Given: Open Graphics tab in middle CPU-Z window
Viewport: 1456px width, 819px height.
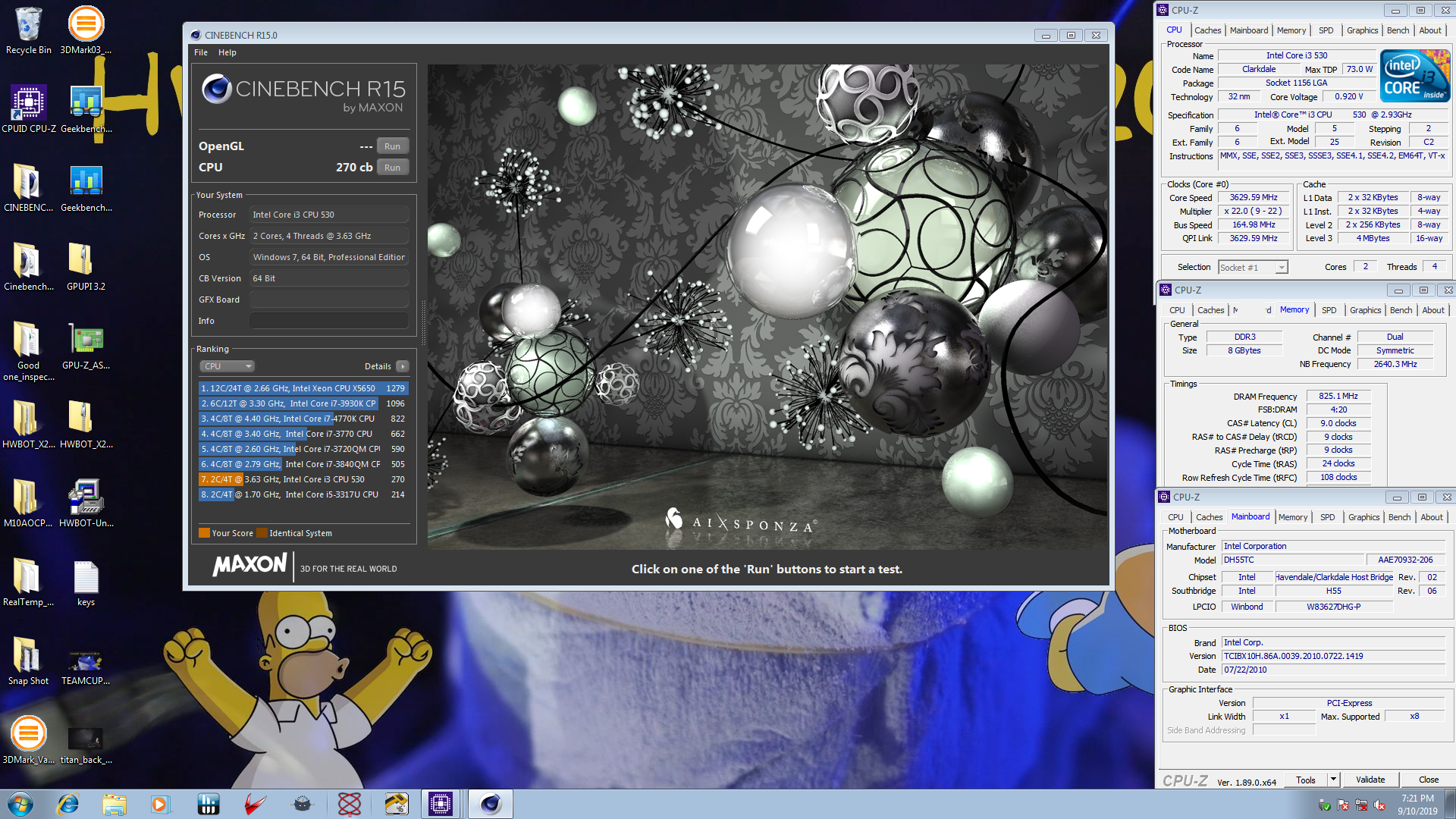Looking at the screenshot, I should 1365,310.
